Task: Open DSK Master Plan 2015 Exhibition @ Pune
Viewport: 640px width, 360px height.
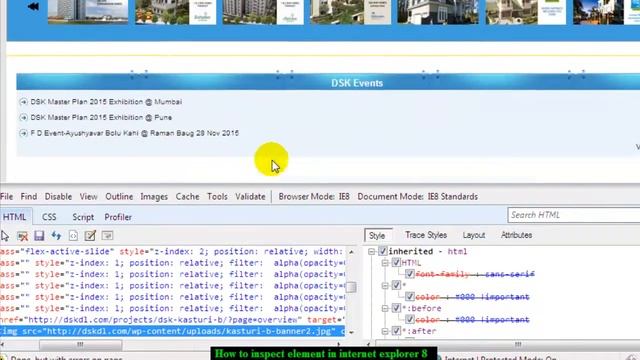Action: [101, 118]
